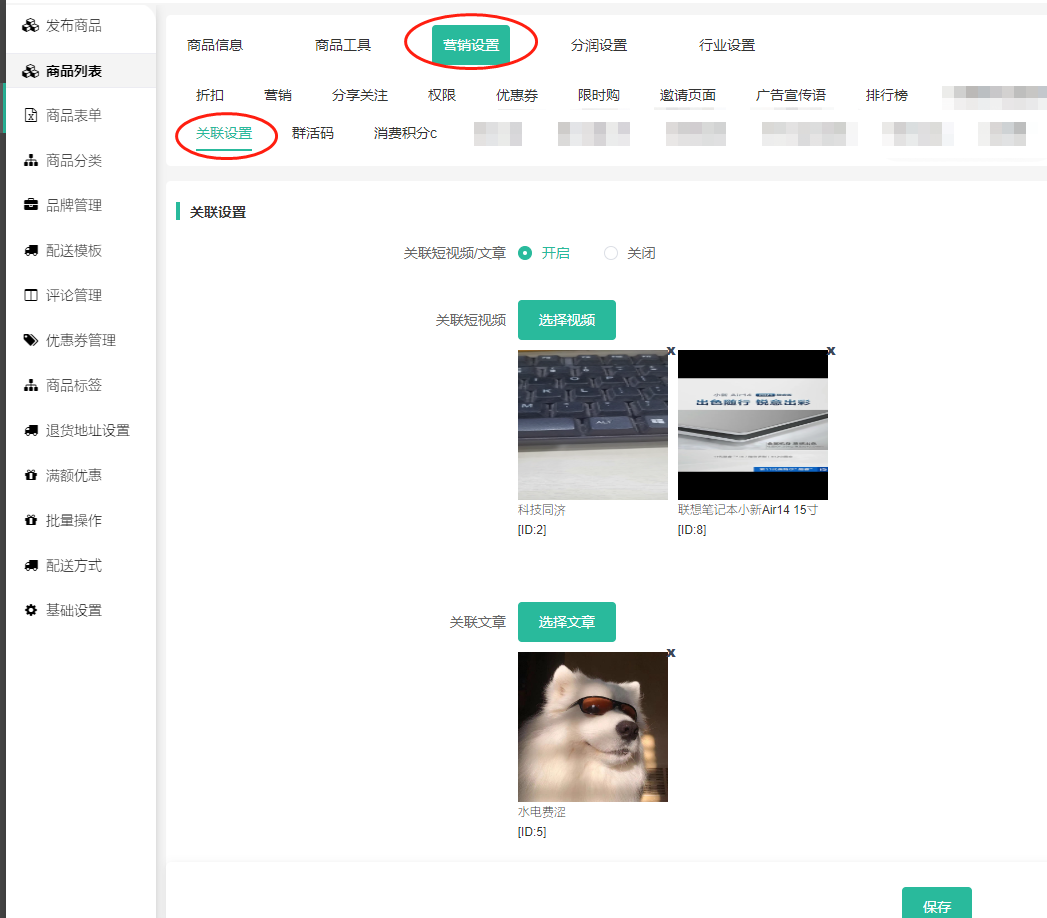The width and height of the screenshot is (1047, 918).
Task: Click the 退货地址设置 truck icon
Action: pyautogui.click(x=31, y=430)
